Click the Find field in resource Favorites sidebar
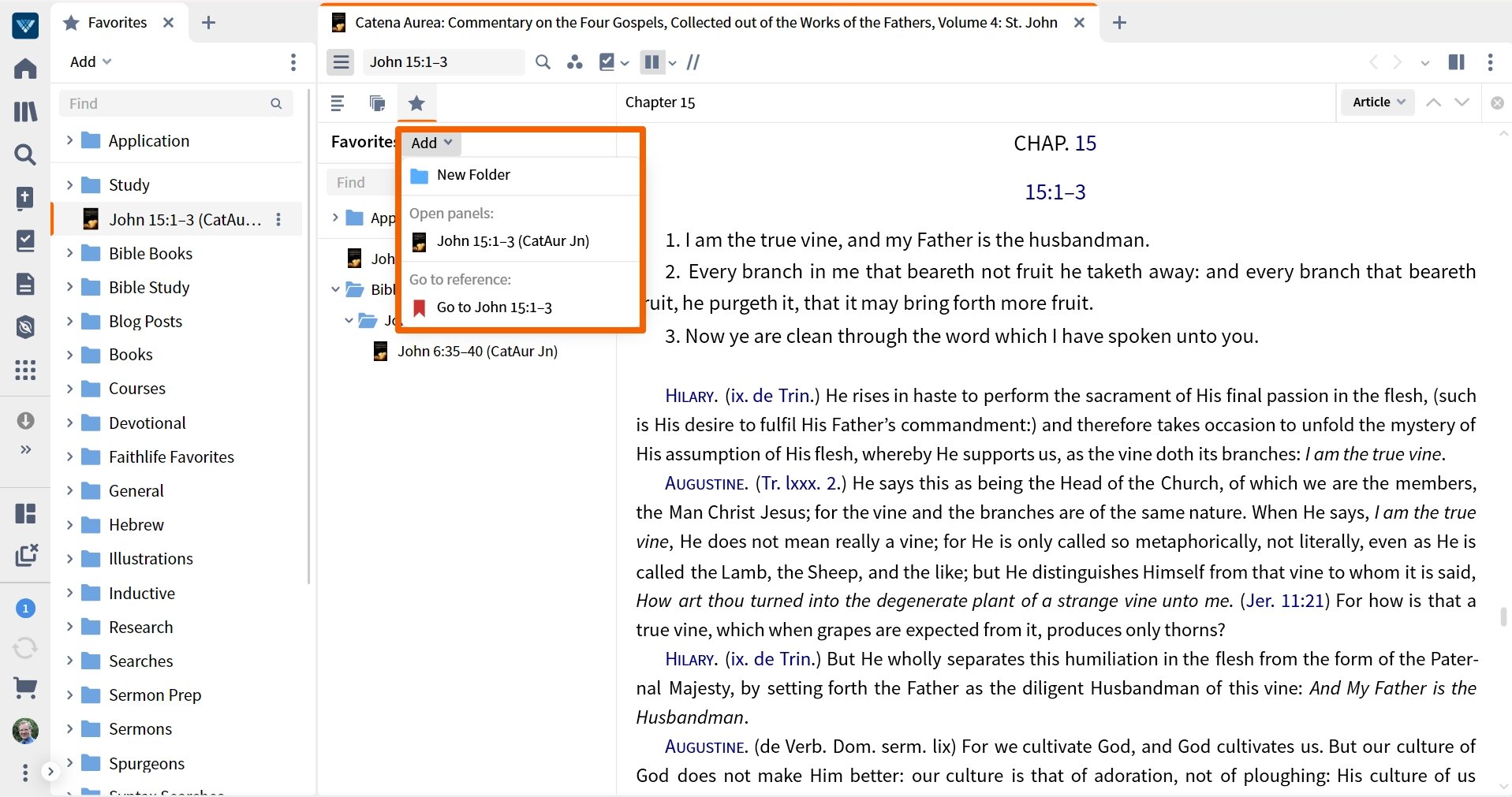The height and width of the screenshot is (797, 1512). pyautogui.click(x=360, y=182)
